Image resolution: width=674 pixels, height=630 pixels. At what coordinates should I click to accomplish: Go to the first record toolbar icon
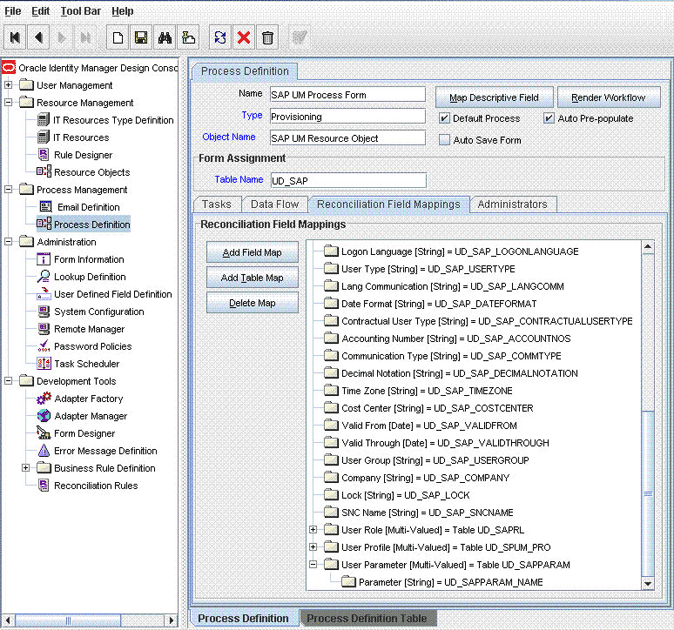[15, 38]
